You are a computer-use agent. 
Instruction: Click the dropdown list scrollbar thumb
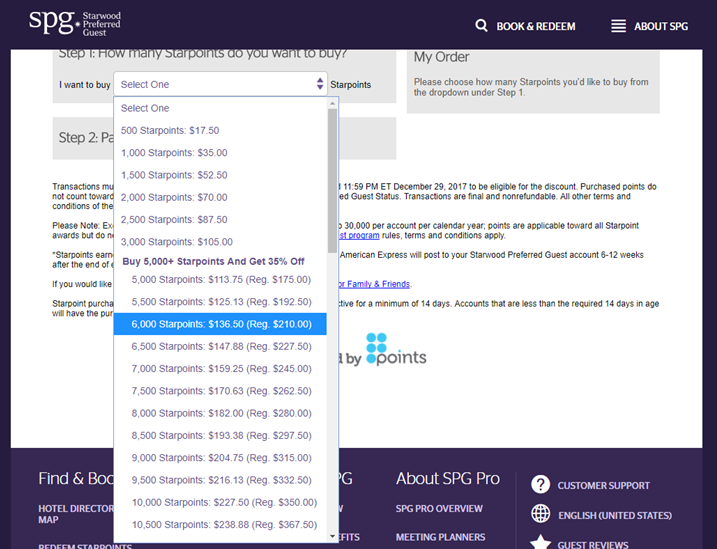point(333,180)
